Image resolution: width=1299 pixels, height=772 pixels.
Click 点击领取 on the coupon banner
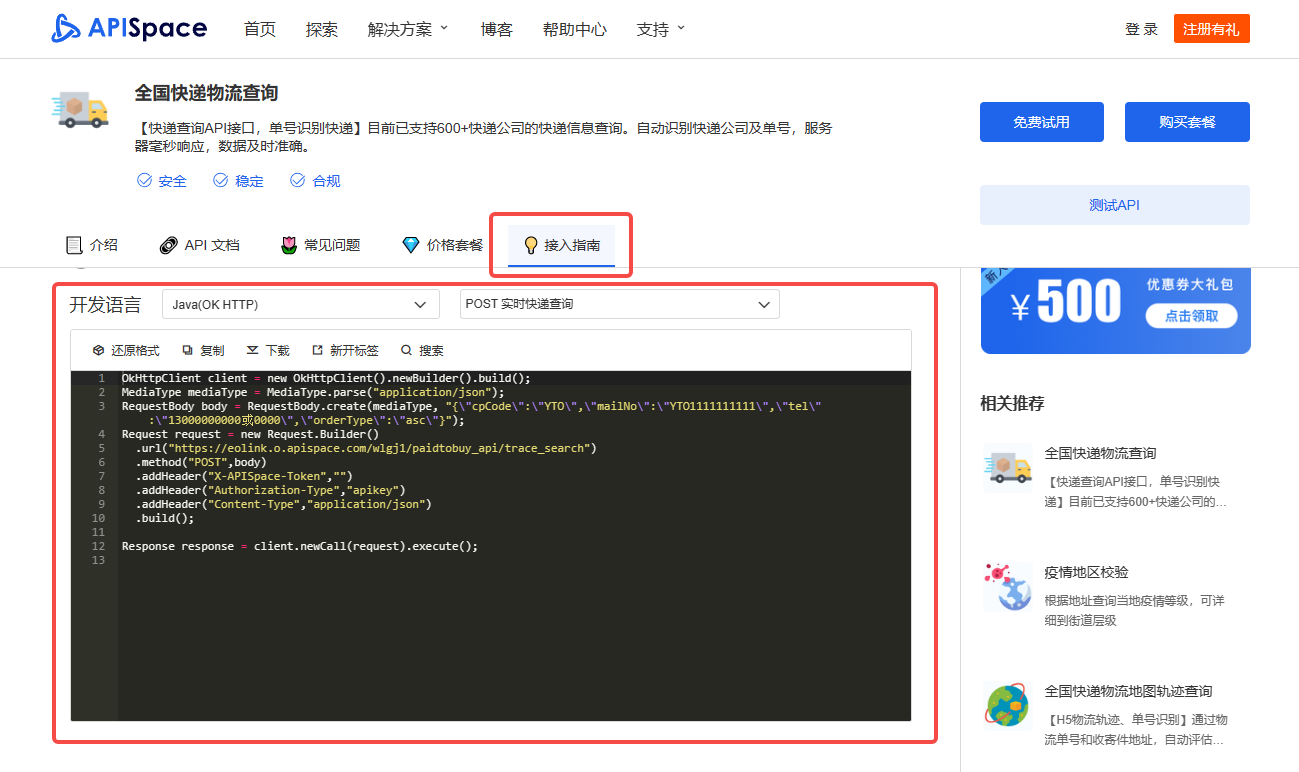pyautogui.click(x=1191, y=316)
